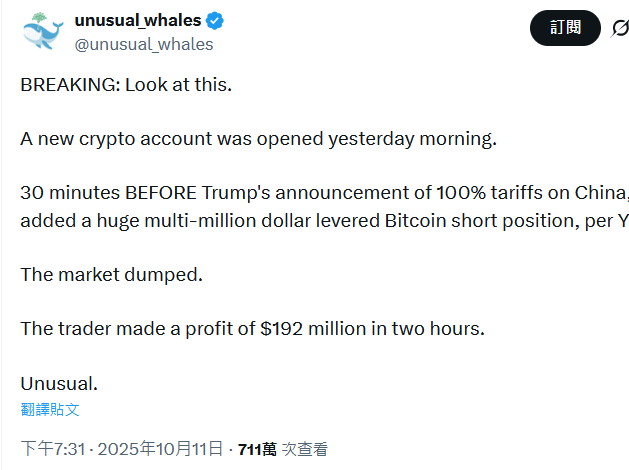Click the 'BREAKING: Look at this.' line
629x470 pixels.
pyautogui.click(x=126, y=84)
